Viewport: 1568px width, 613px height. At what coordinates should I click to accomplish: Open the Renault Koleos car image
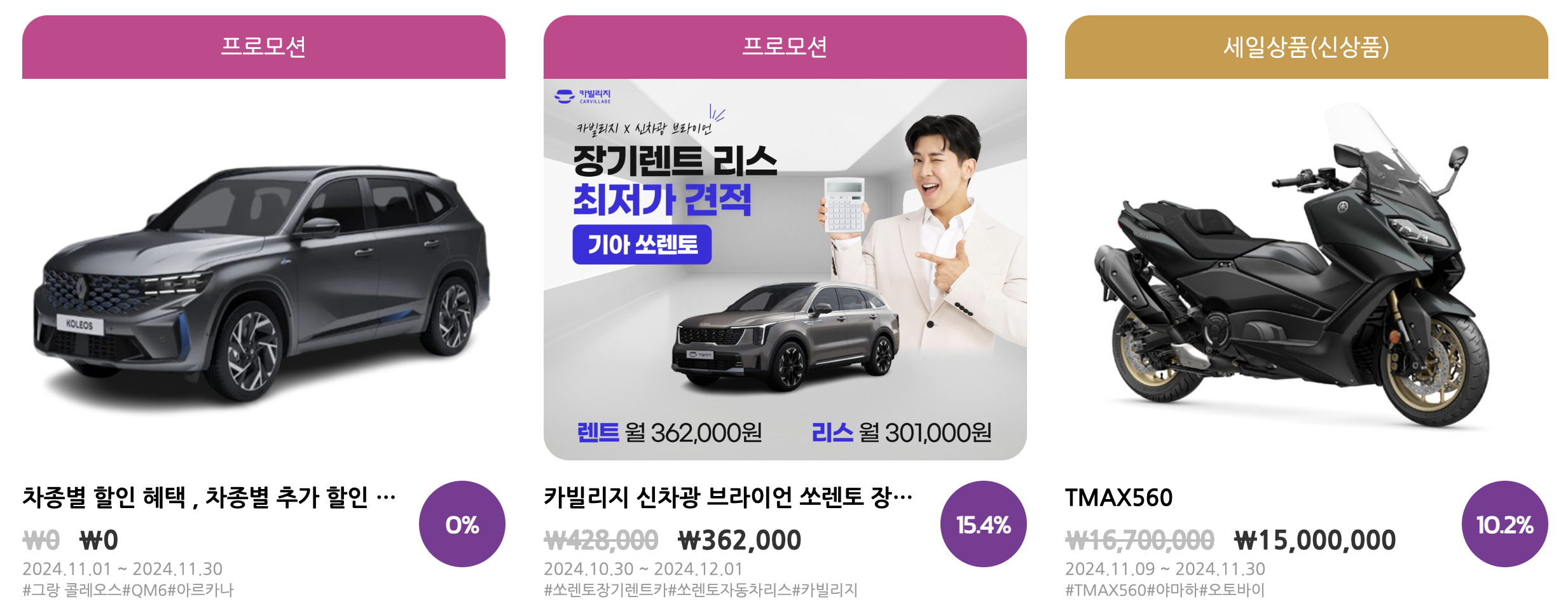pos(264,270)
